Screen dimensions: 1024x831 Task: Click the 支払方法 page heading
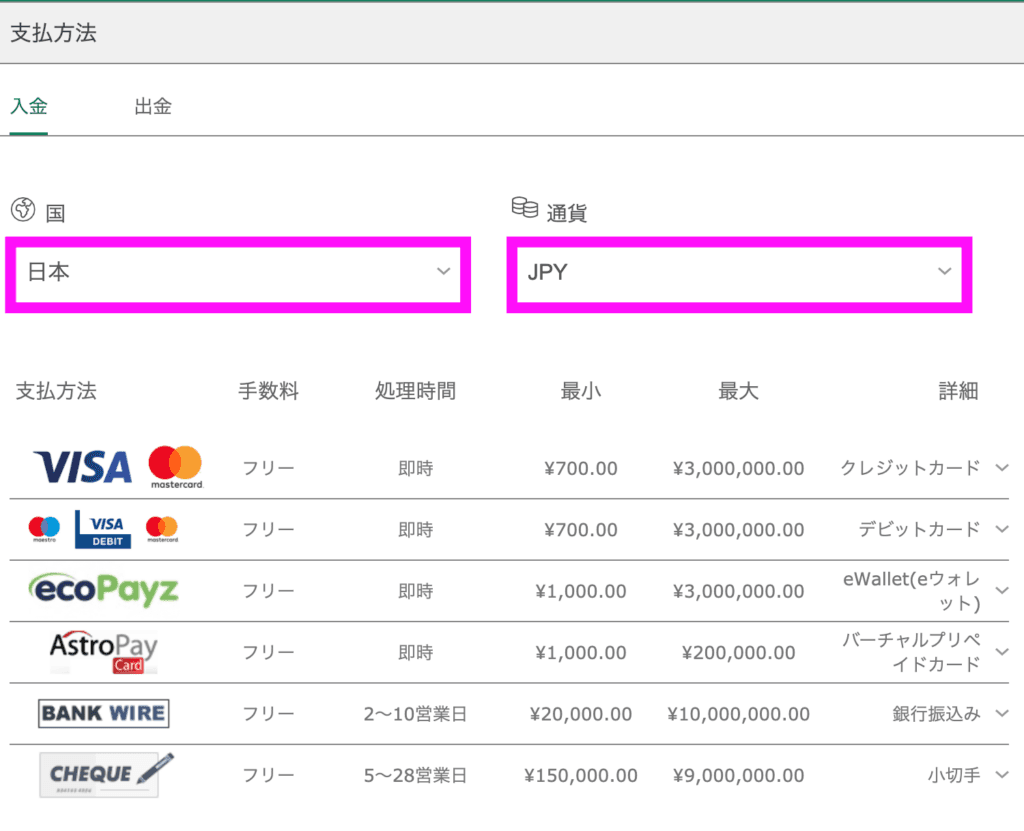54,33
